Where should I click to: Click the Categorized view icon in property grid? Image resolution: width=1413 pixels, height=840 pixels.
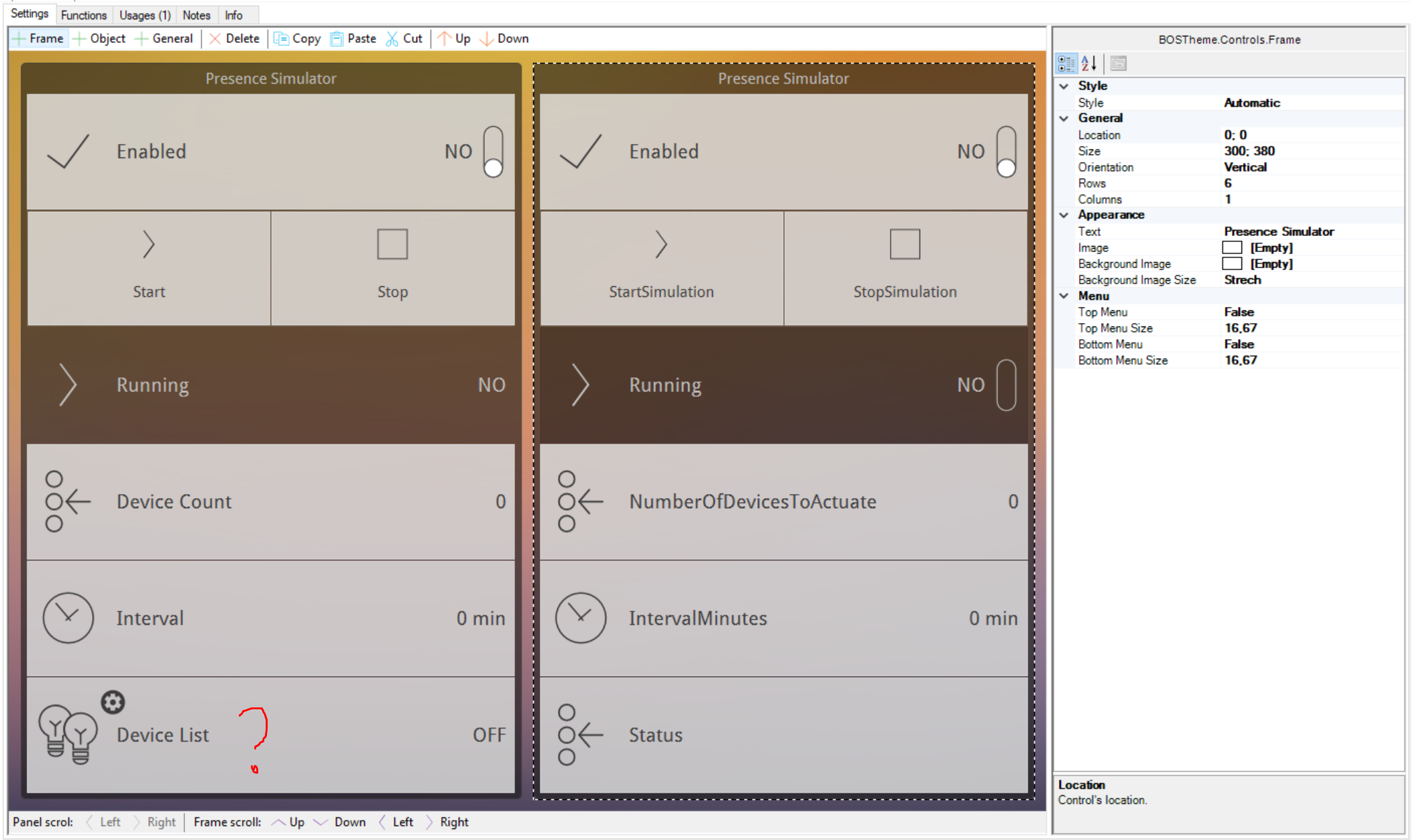tap(1066, 64)
